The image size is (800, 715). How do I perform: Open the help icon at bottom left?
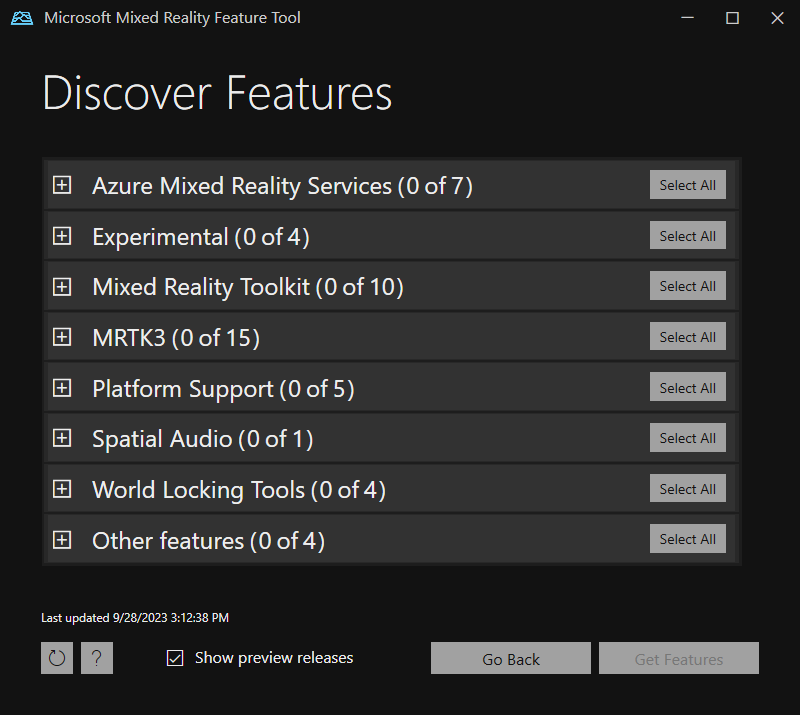click(96, 658)
